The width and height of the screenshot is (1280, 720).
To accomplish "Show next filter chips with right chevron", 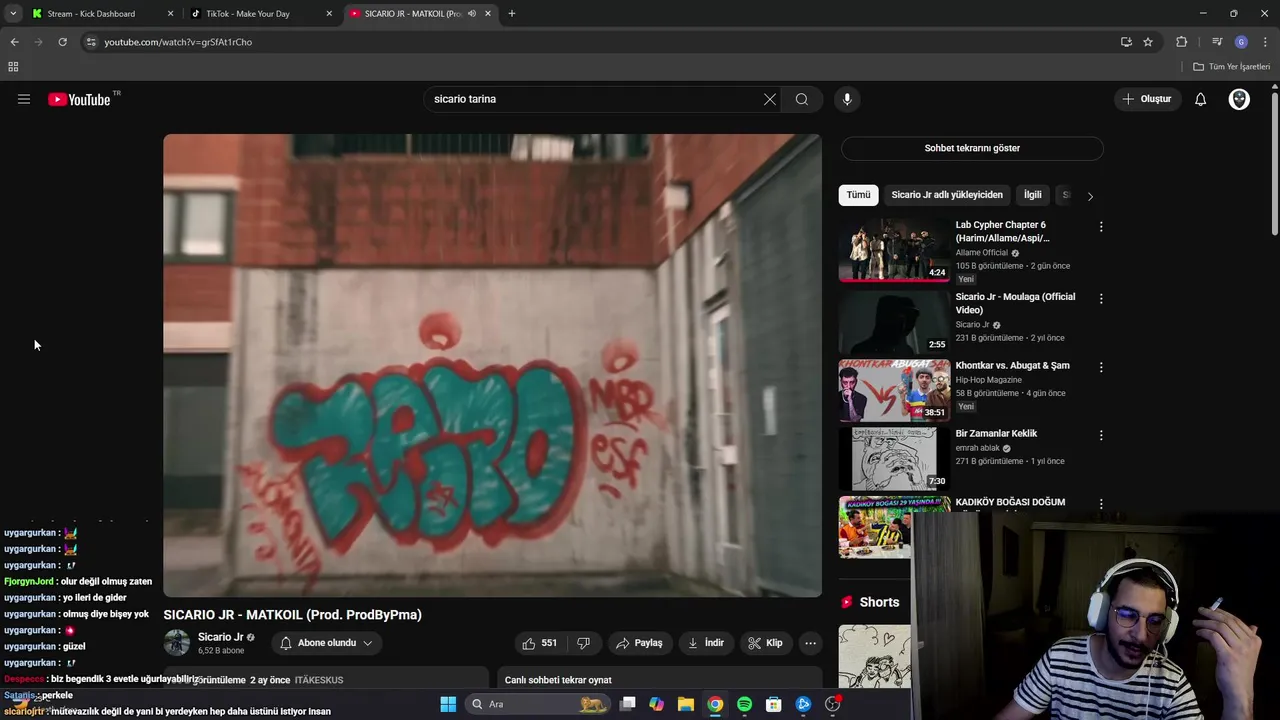I will click(1090, 196).
